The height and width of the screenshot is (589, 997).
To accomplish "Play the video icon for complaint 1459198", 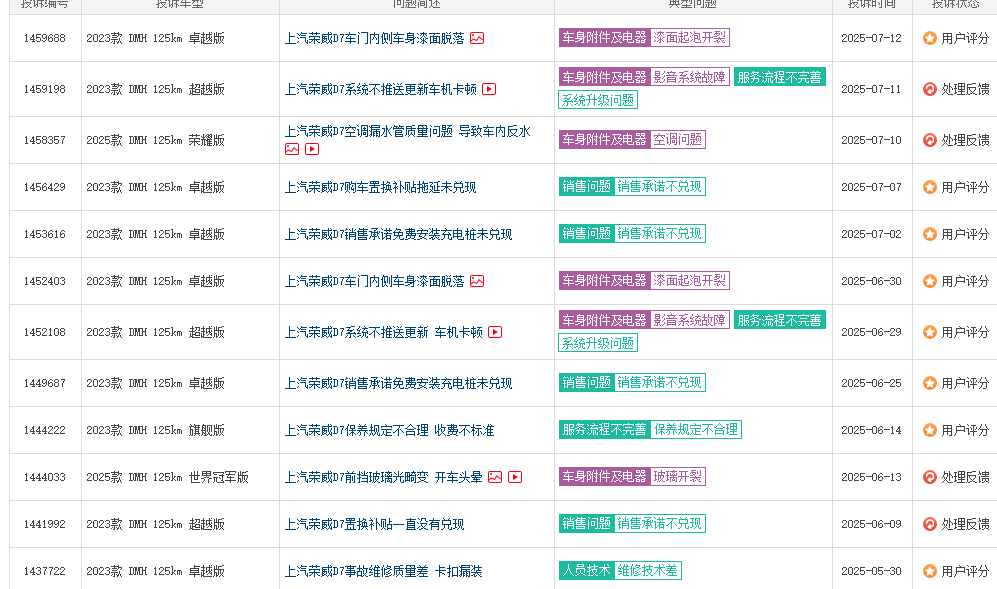I will pos(489,89).
